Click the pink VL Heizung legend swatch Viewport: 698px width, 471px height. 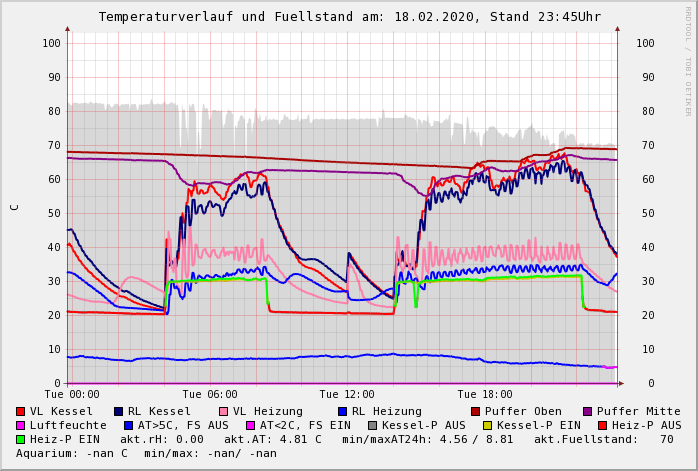(223, 411)
